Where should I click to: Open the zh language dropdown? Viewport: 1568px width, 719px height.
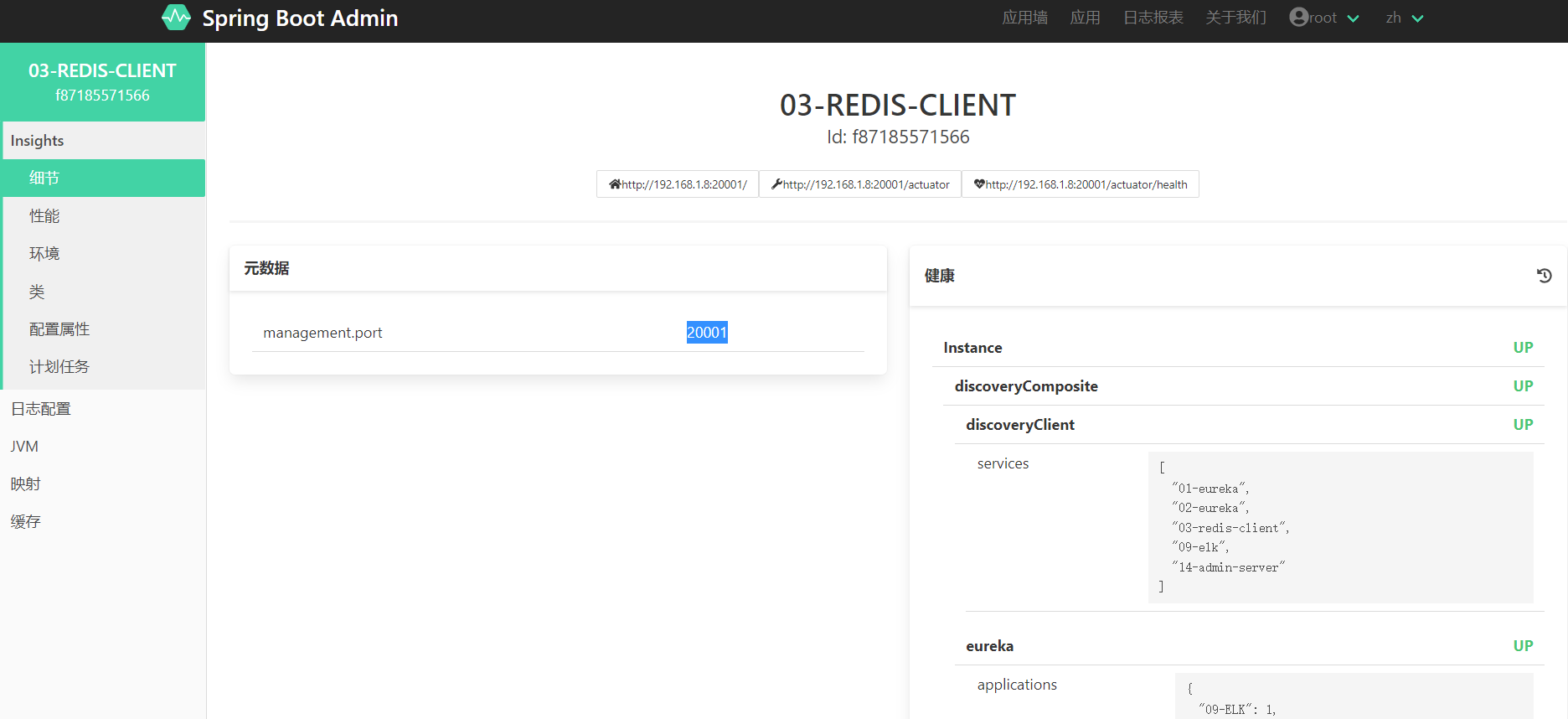pyautogui.click(x=1405, y=18)
